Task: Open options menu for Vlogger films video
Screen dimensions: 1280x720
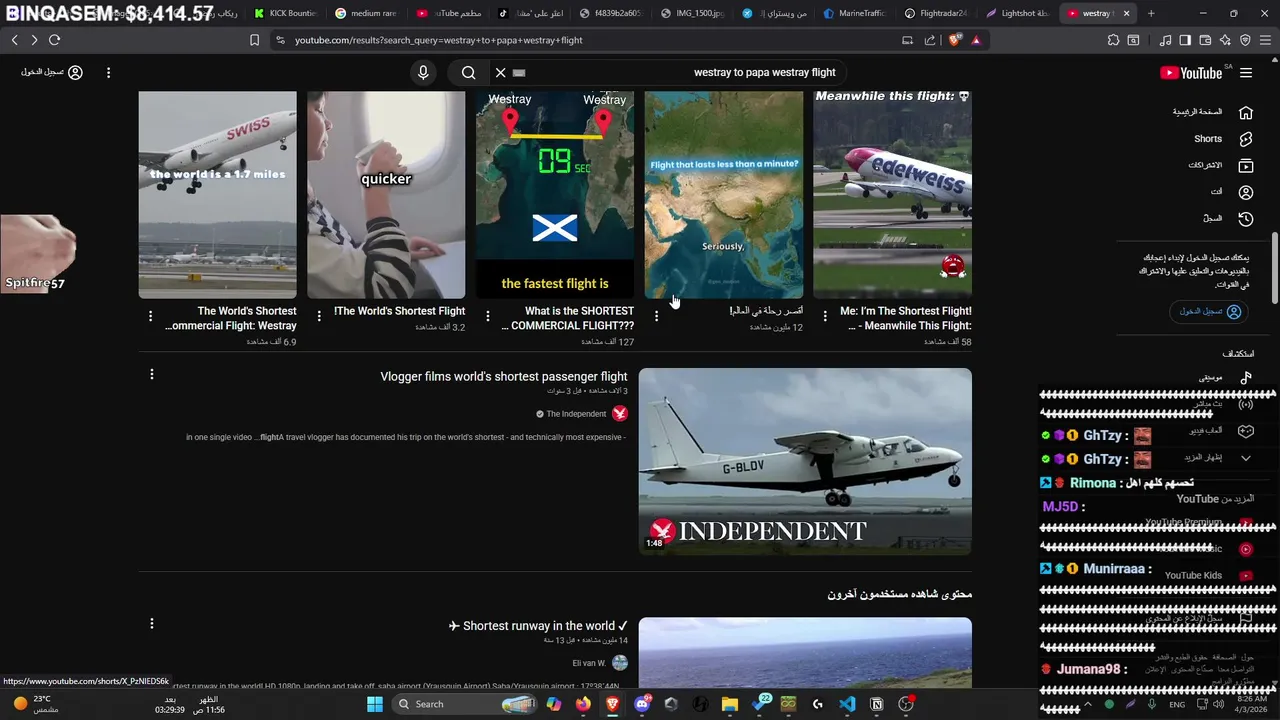Action: pos(152,374)
